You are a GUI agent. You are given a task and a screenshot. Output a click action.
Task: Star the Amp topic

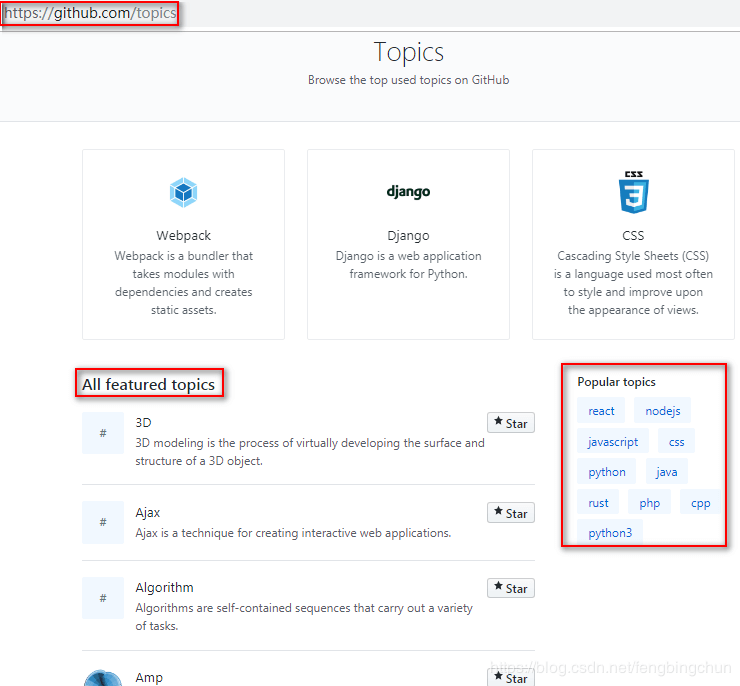pyautogui.click(x=511, y=678)
